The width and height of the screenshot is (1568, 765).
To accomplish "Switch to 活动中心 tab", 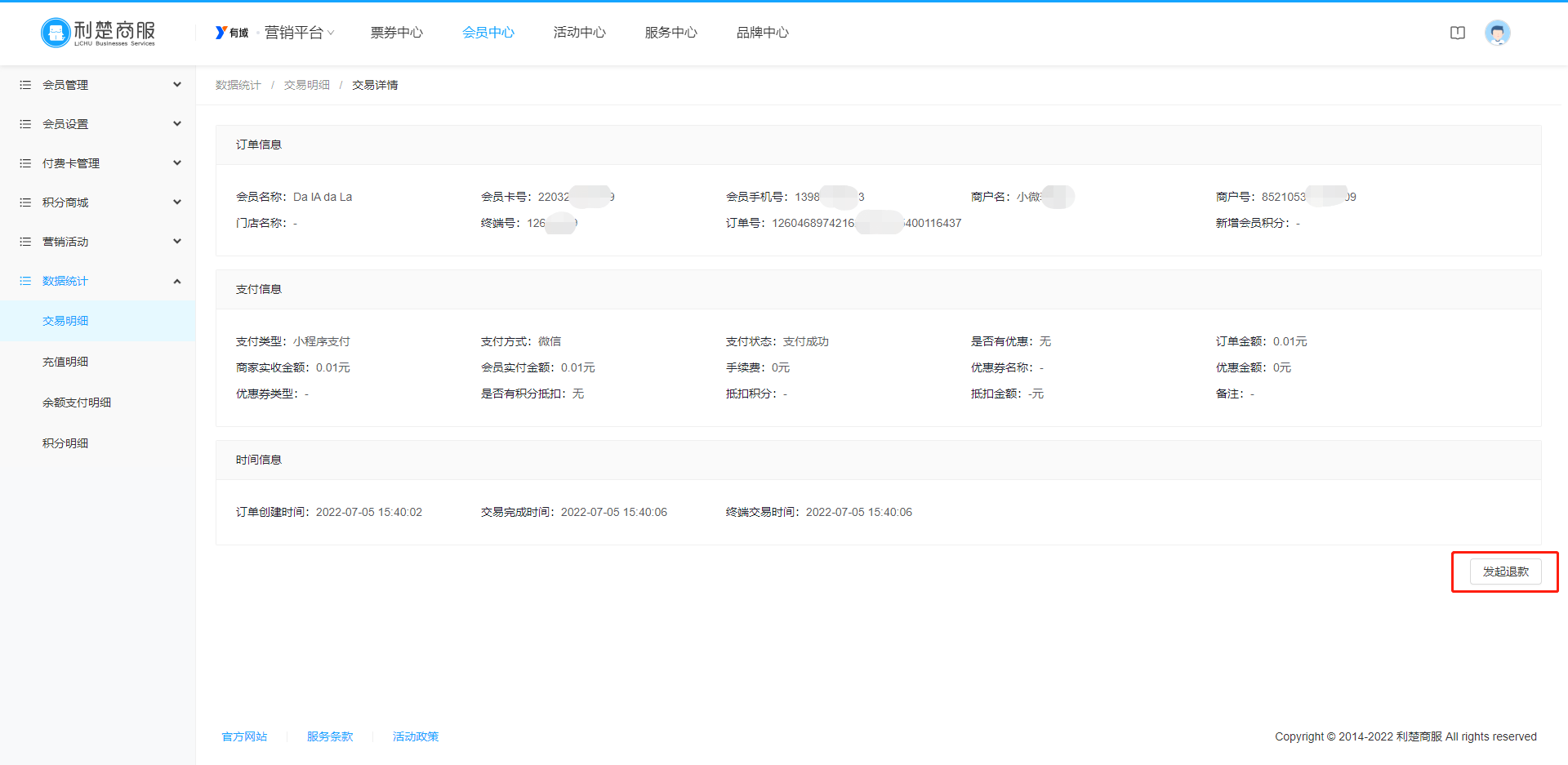I will (x=580, y=33).
